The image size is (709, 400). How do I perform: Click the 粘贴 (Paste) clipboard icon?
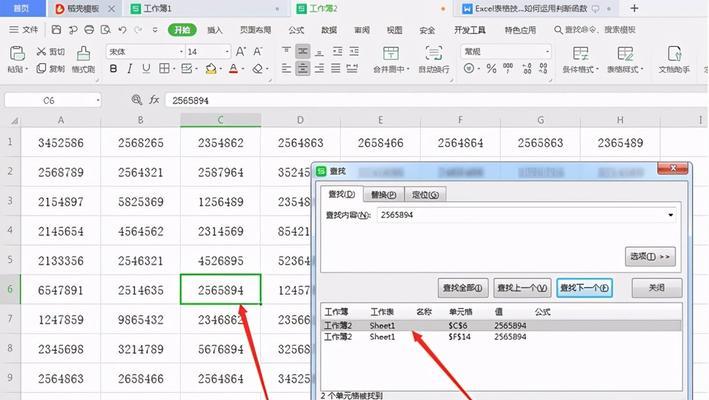click(17, 53)
